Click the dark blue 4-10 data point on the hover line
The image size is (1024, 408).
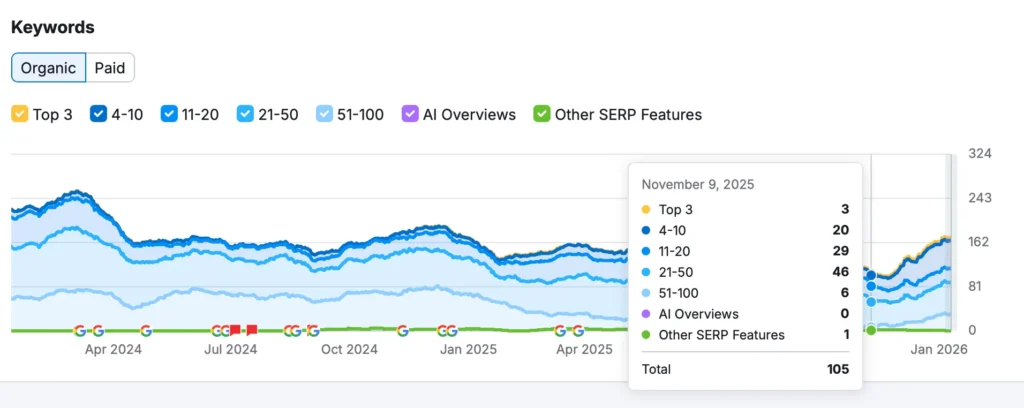click(871, 275)
